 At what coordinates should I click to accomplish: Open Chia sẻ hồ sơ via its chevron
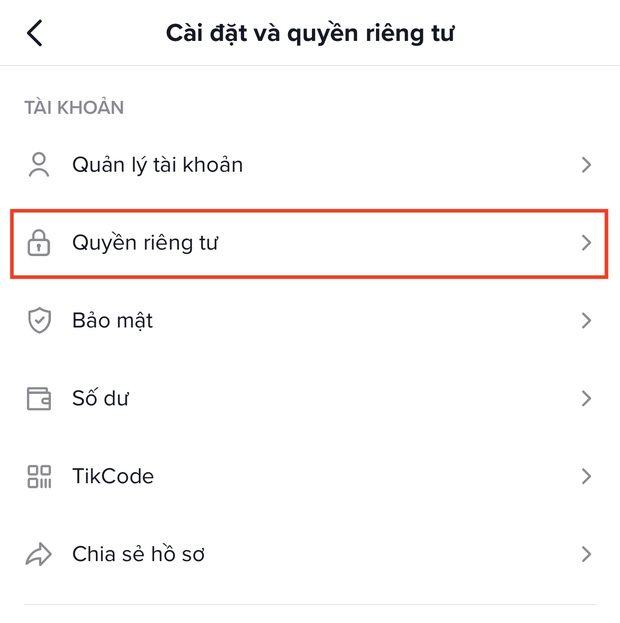coord(586,554)
